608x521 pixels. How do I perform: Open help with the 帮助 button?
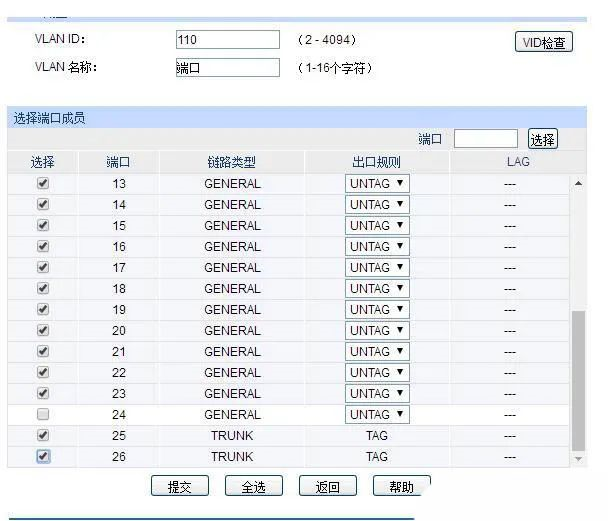(402, 486)
